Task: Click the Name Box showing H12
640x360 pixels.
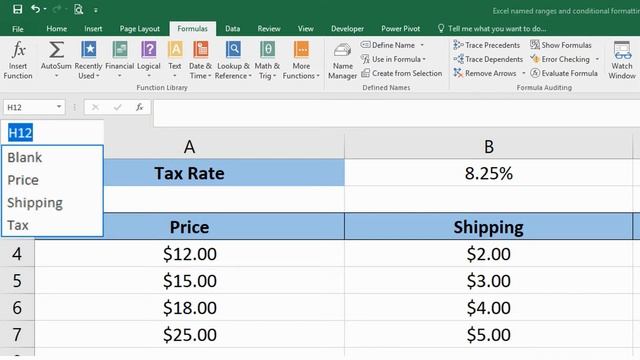Action: pos(29,107)
